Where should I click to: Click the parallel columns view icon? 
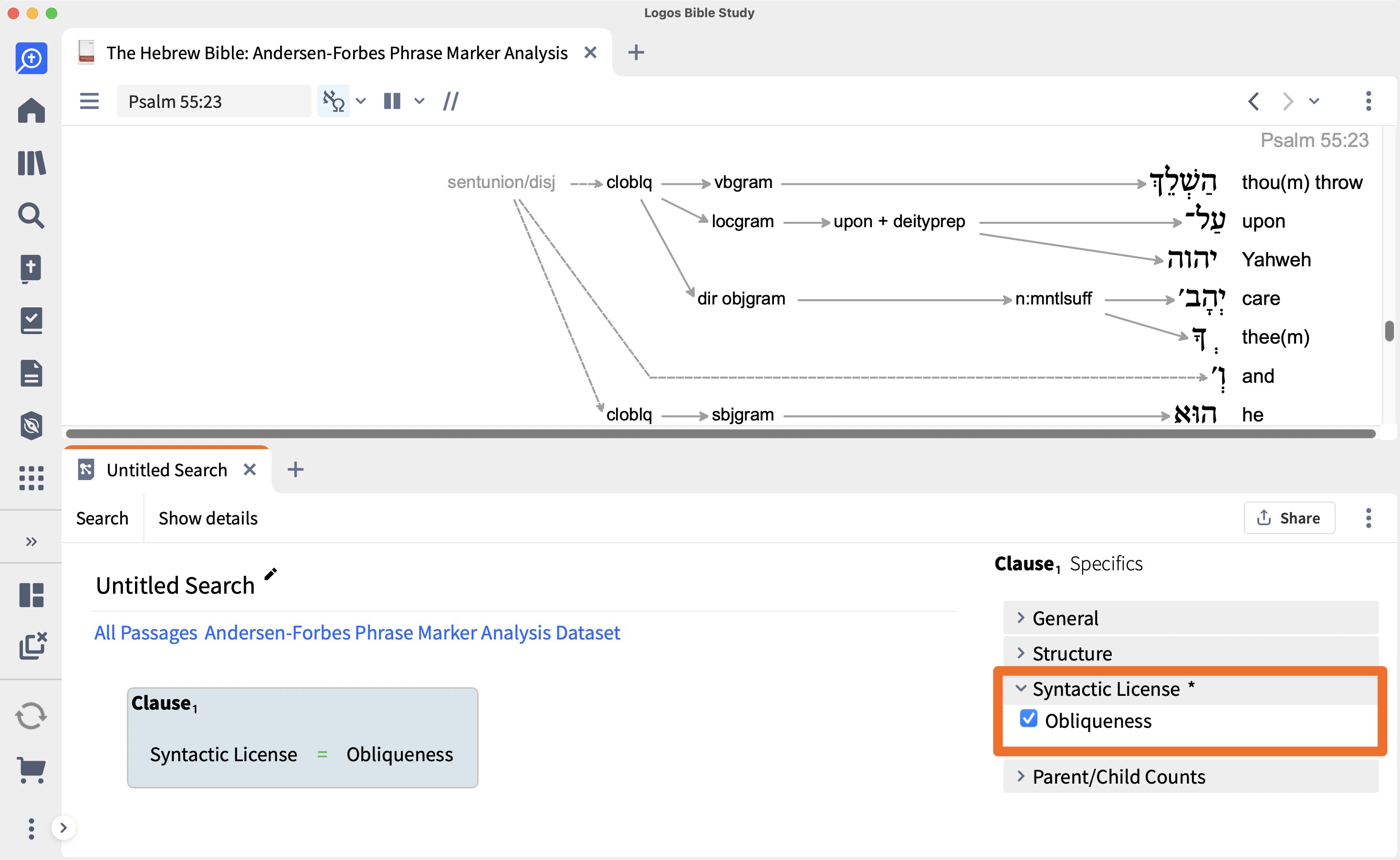point(392,101)
